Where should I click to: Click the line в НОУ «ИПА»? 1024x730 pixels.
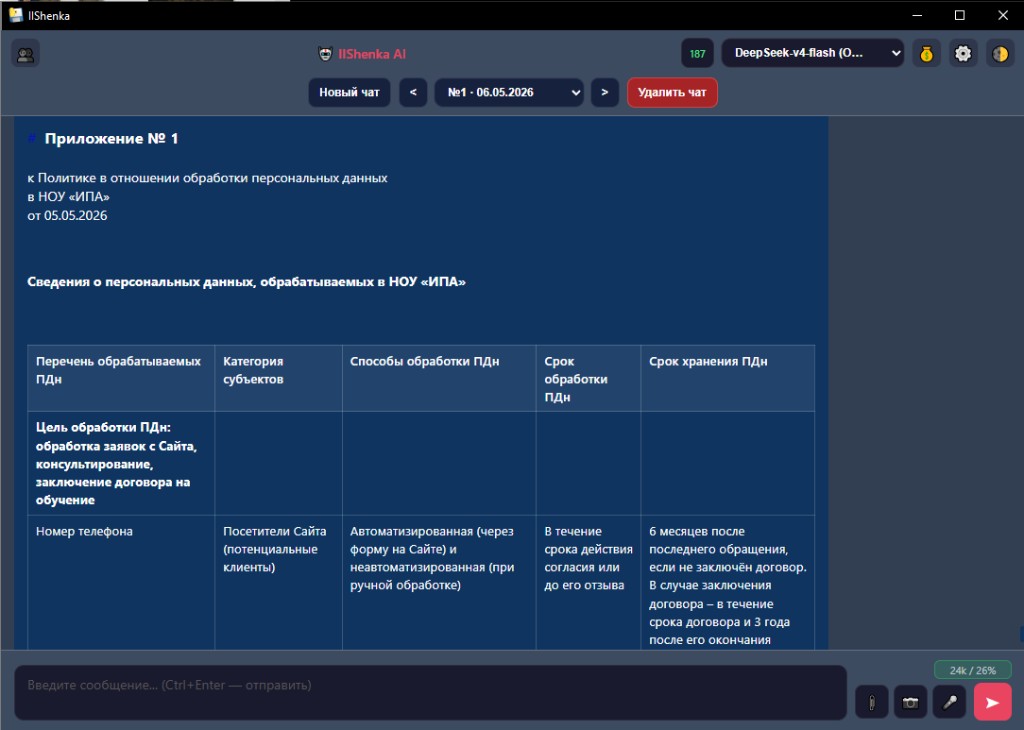pos(69,197)
